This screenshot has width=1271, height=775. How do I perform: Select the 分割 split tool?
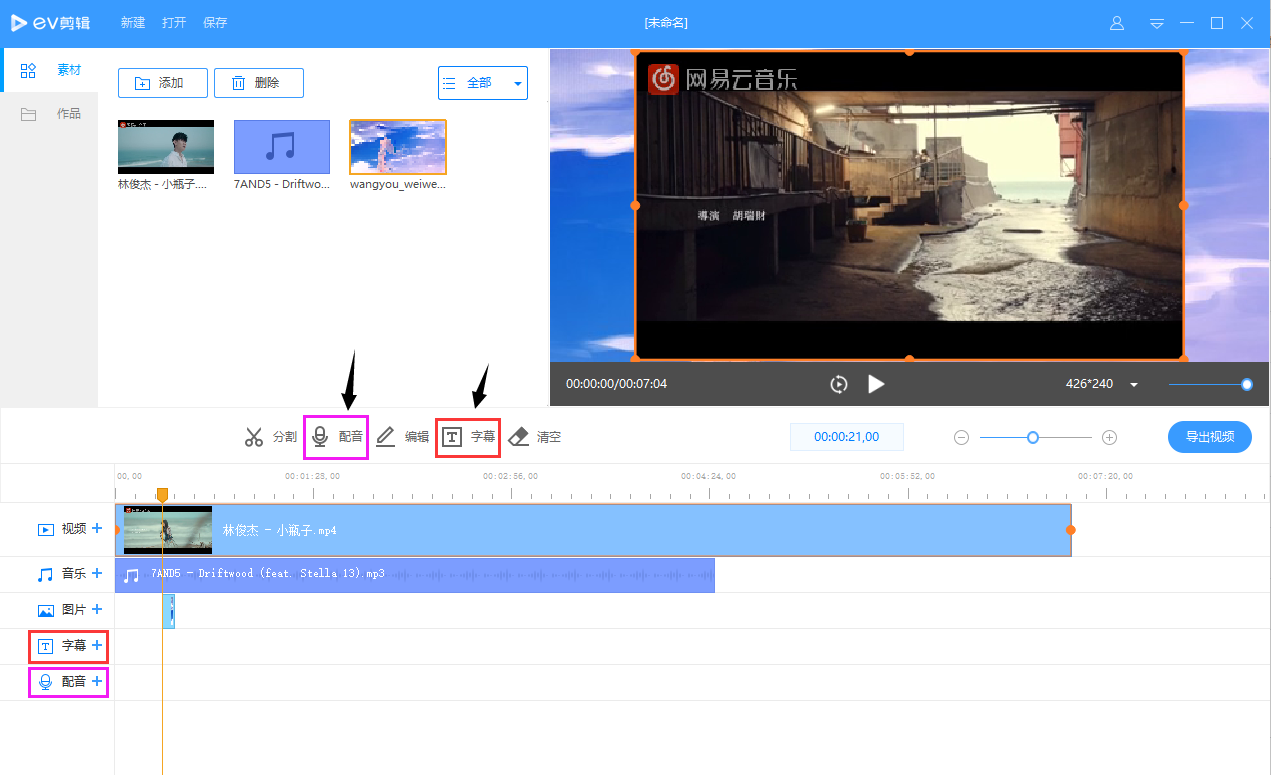tap(269, 436)
